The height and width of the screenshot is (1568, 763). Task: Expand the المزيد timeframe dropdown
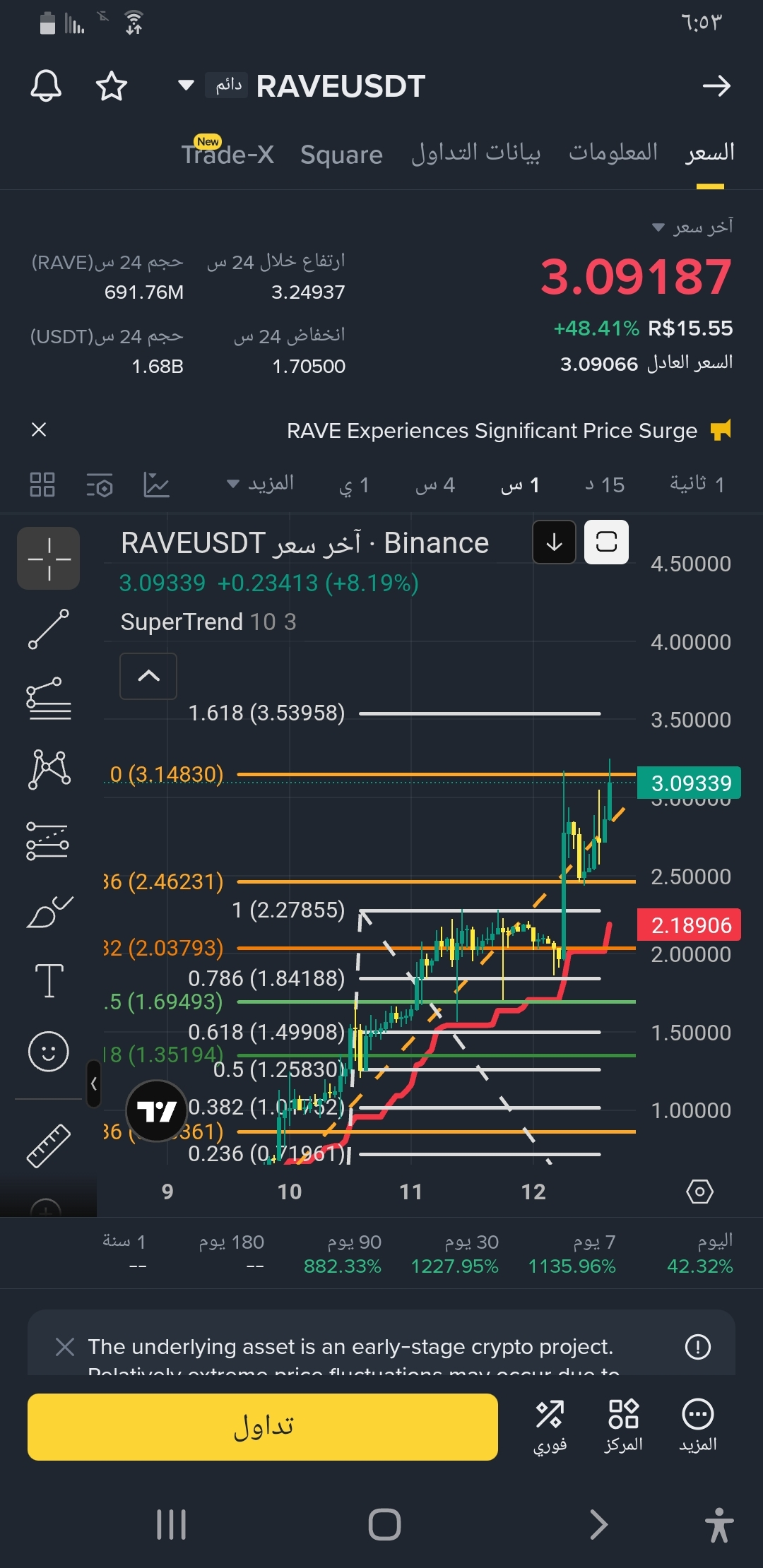pos(260,484)
